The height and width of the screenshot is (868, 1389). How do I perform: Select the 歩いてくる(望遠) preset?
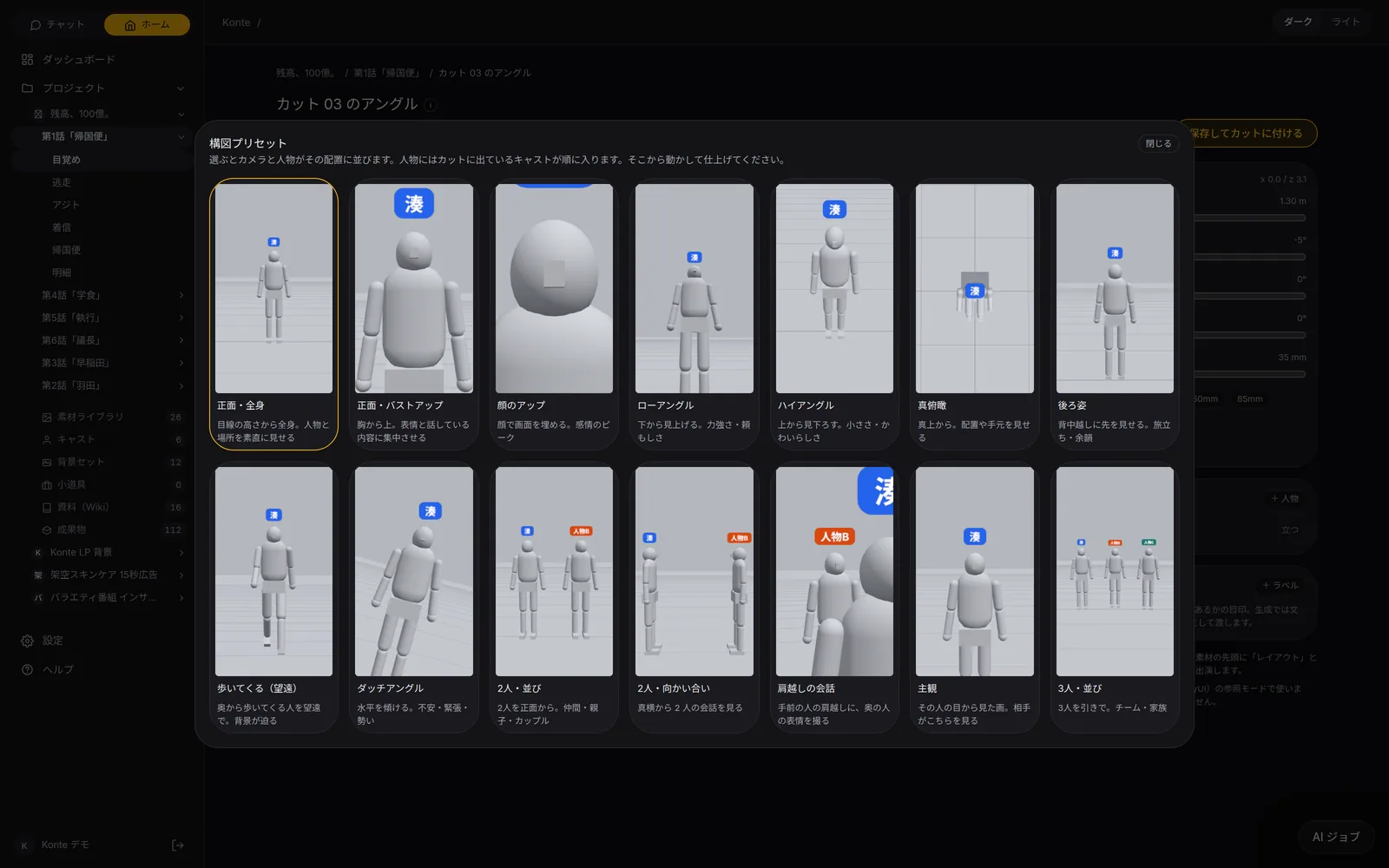pos(273,597)
